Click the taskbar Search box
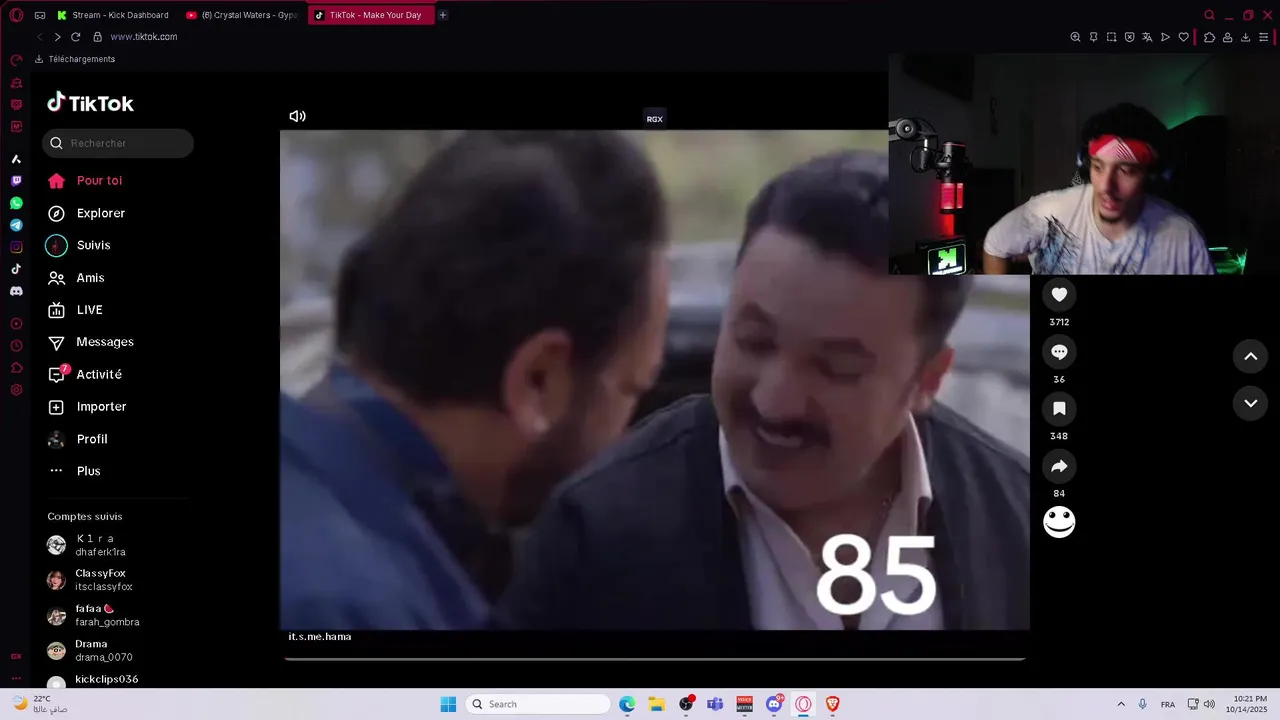1280x720 pixels. 538,704
